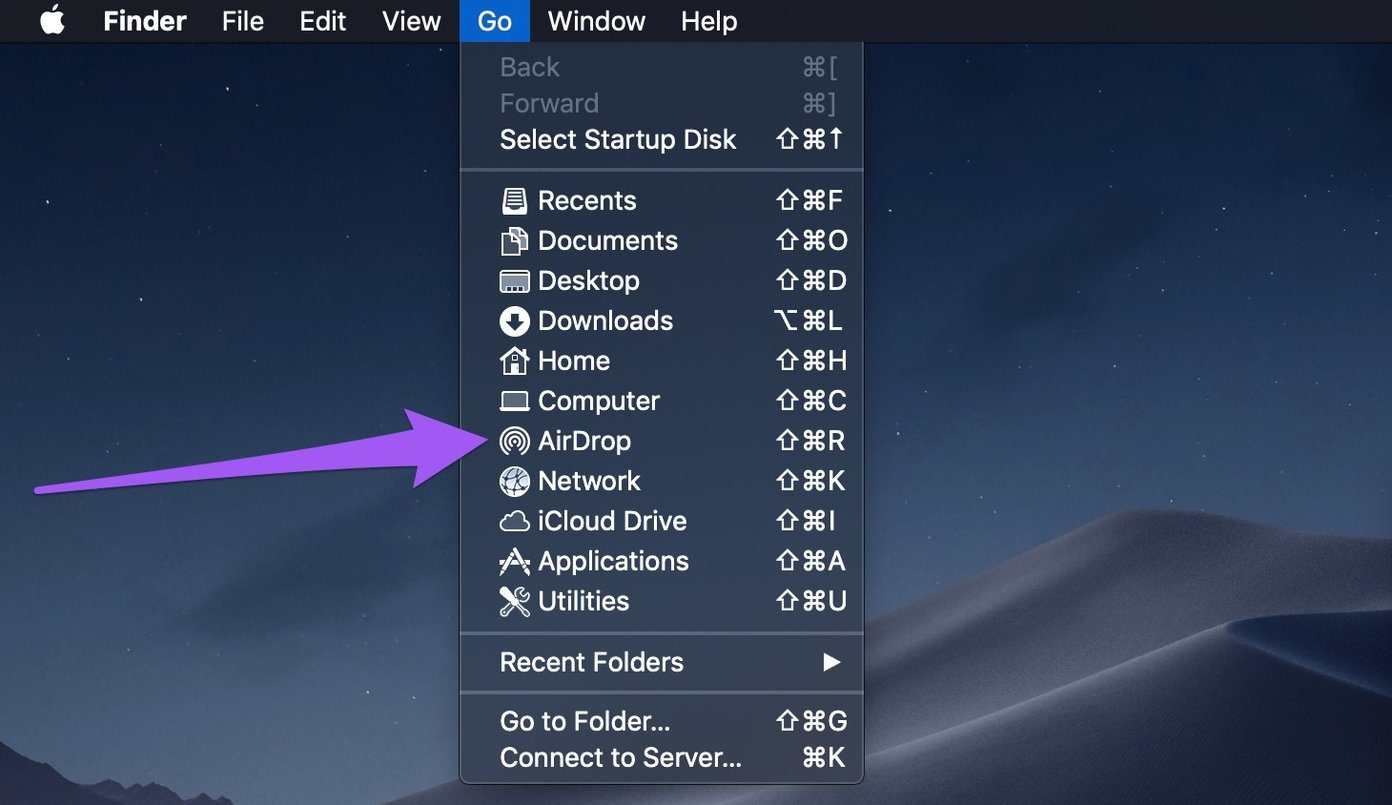Expand the Recent Folders submenu arrow
Image resolution: width=1392 pixels, height=805 pixels.
pos(831,662)
